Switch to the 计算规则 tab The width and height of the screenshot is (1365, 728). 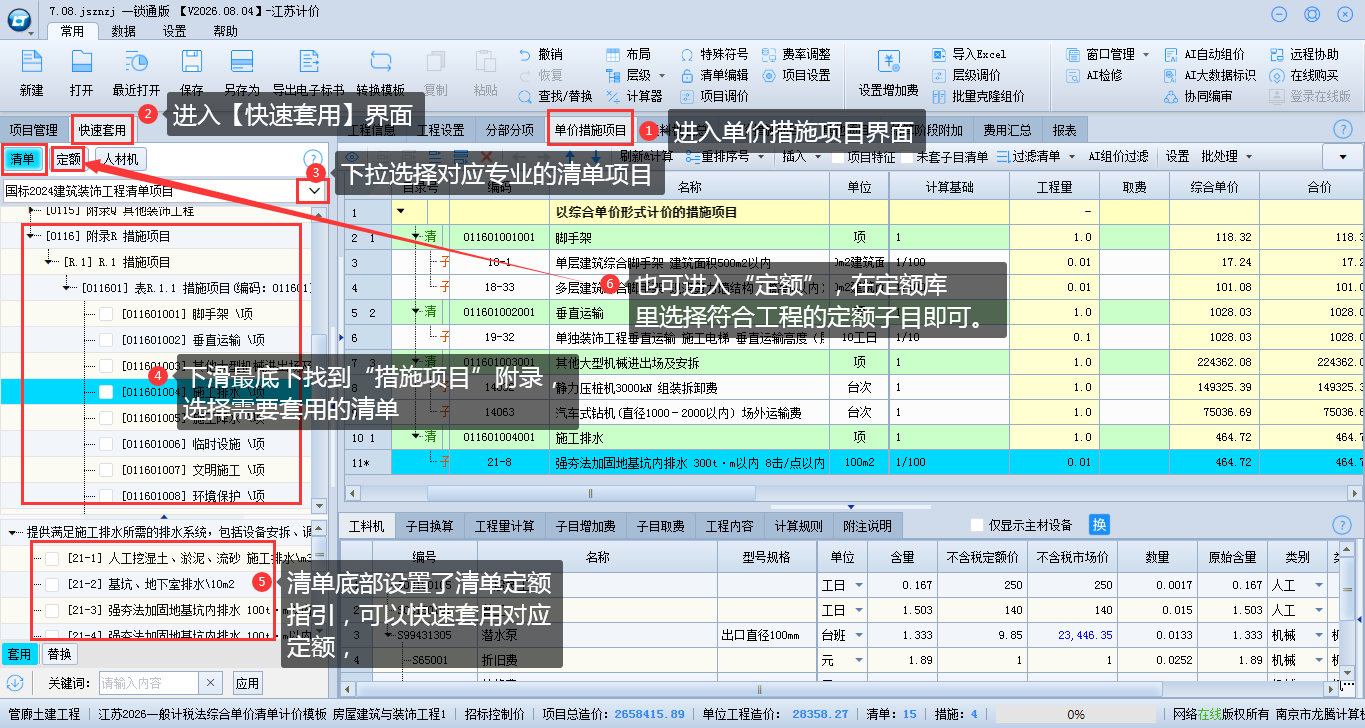[798, 526]
